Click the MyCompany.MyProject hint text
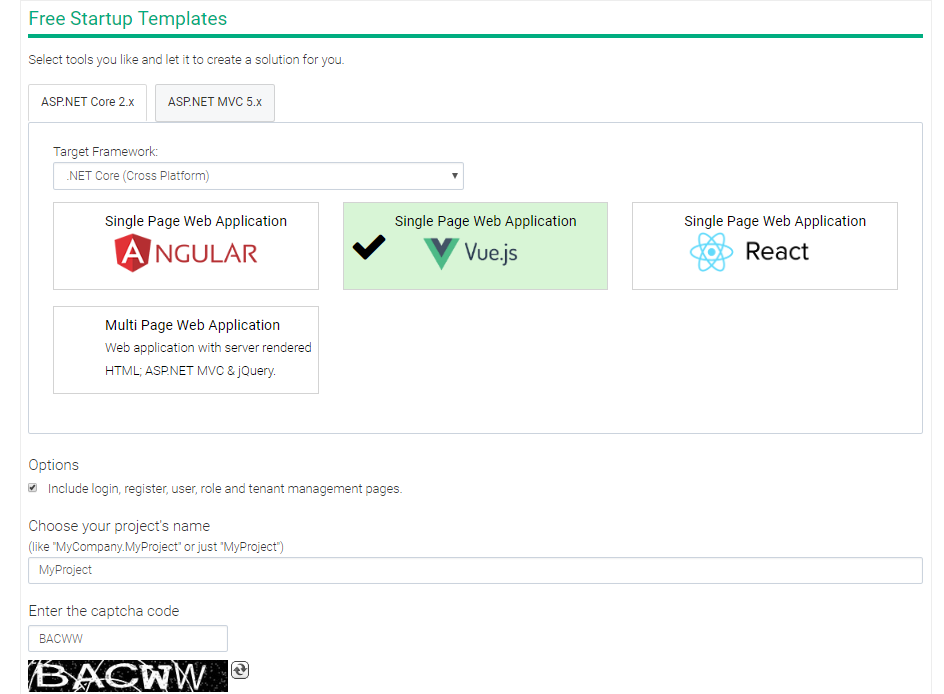The image size is (944, 694). click(156, 547)
